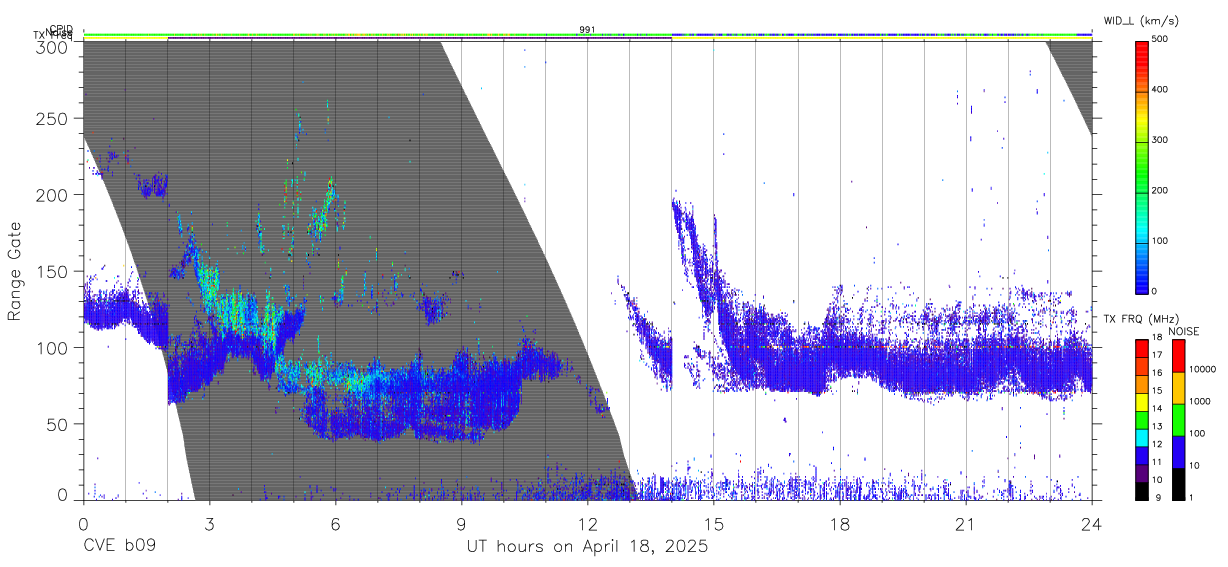The width and height of the screenshot is (1228, 567).
Task: Click the 250 tick on the Range Gate axis
Action: [x=52, y=118]
